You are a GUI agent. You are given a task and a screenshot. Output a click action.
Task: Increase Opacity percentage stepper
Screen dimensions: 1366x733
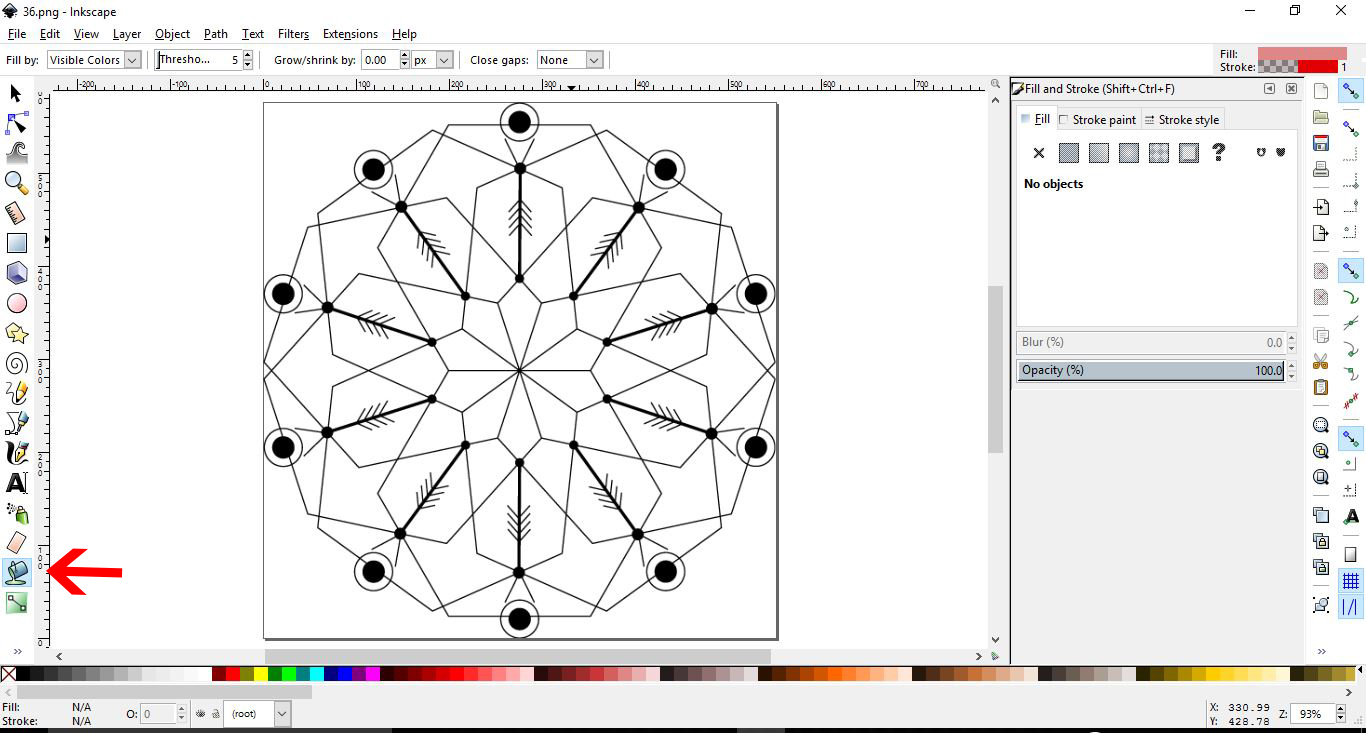[x=1291, y=366]
